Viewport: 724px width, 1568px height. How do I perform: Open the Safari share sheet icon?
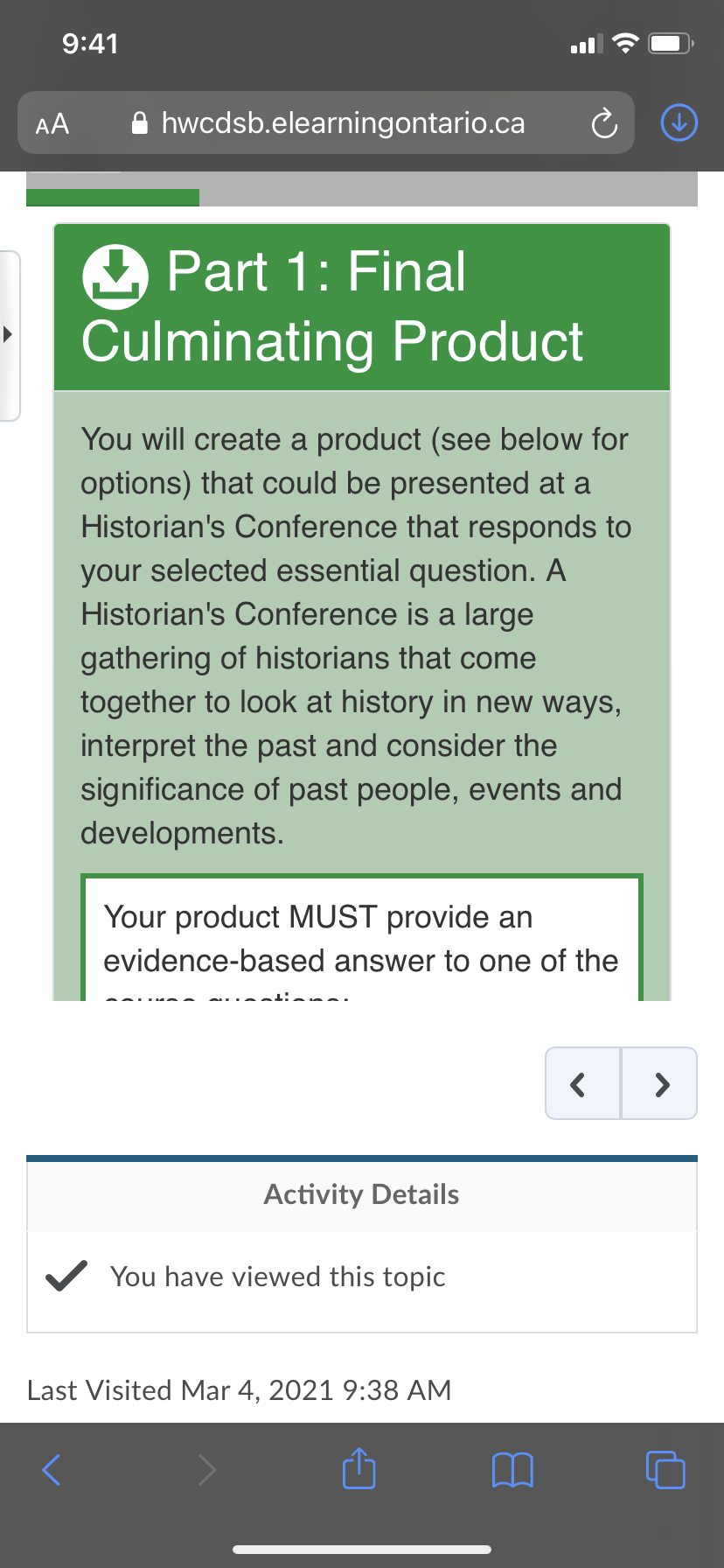pos(359,1468)
